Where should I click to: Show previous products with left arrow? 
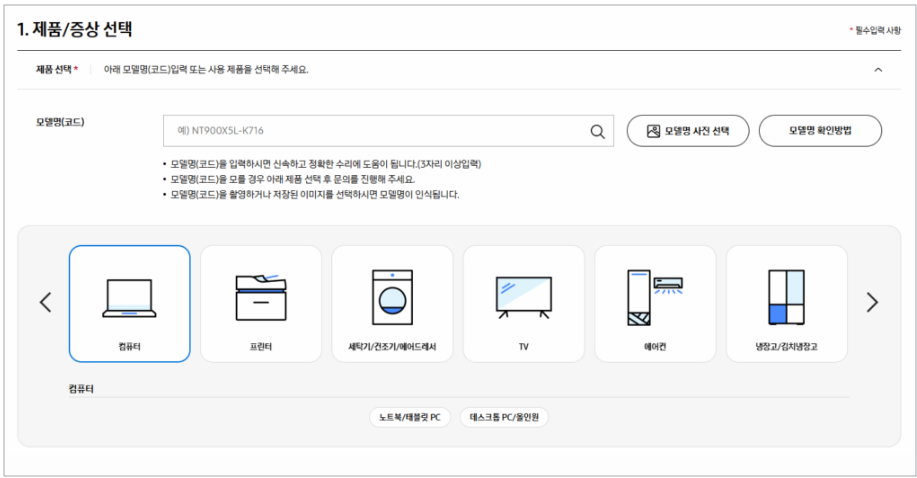46,302
